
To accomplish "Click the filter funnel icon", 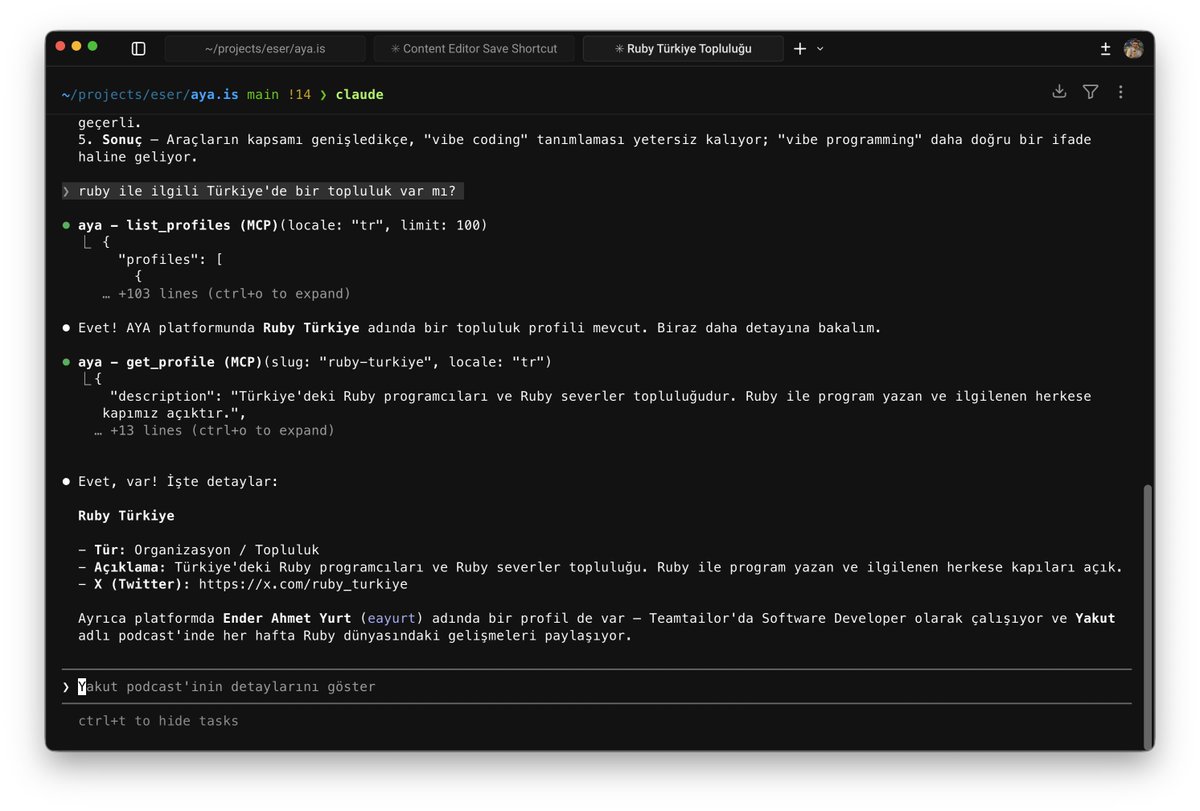I will point(1090,92).
